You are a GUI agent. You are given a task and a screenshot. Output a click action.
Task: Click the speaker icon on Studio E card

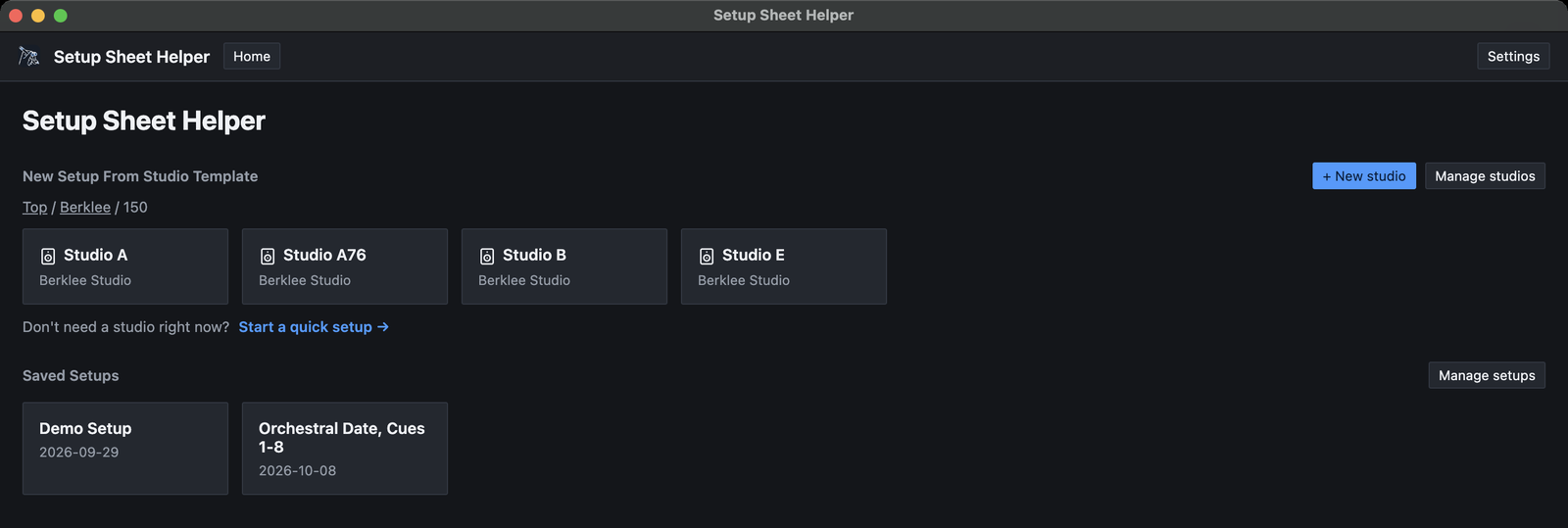click(x=707, y=256)
